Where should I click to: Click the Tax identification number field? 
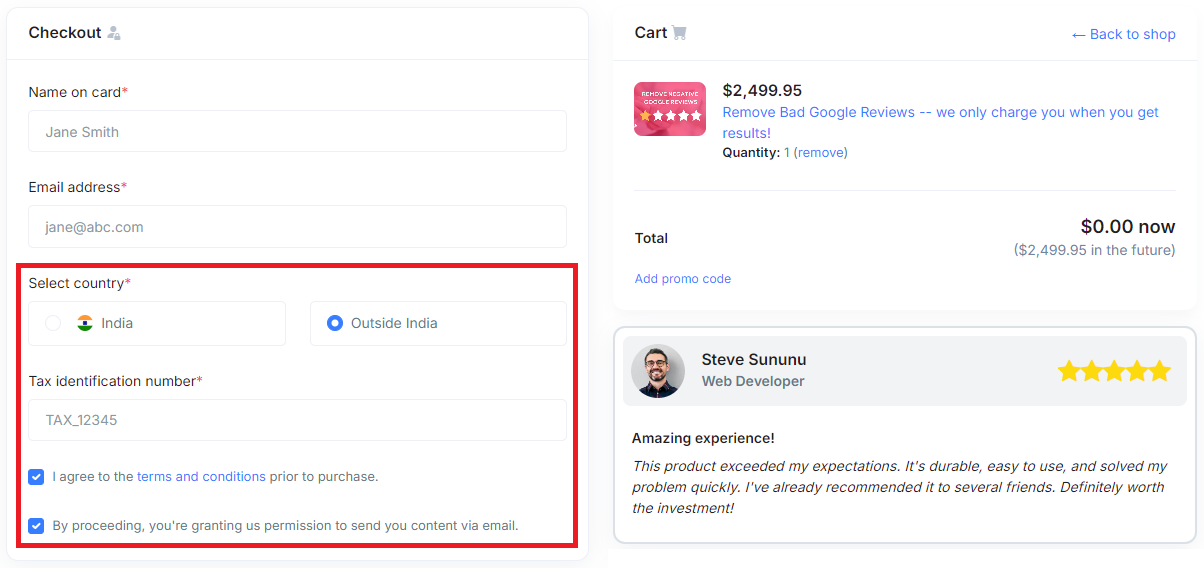297,420
